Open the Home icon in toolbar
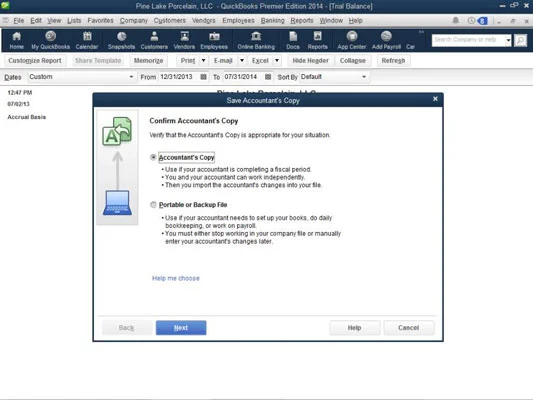This screenshot has width=533, height=400. tap(16, 40)
